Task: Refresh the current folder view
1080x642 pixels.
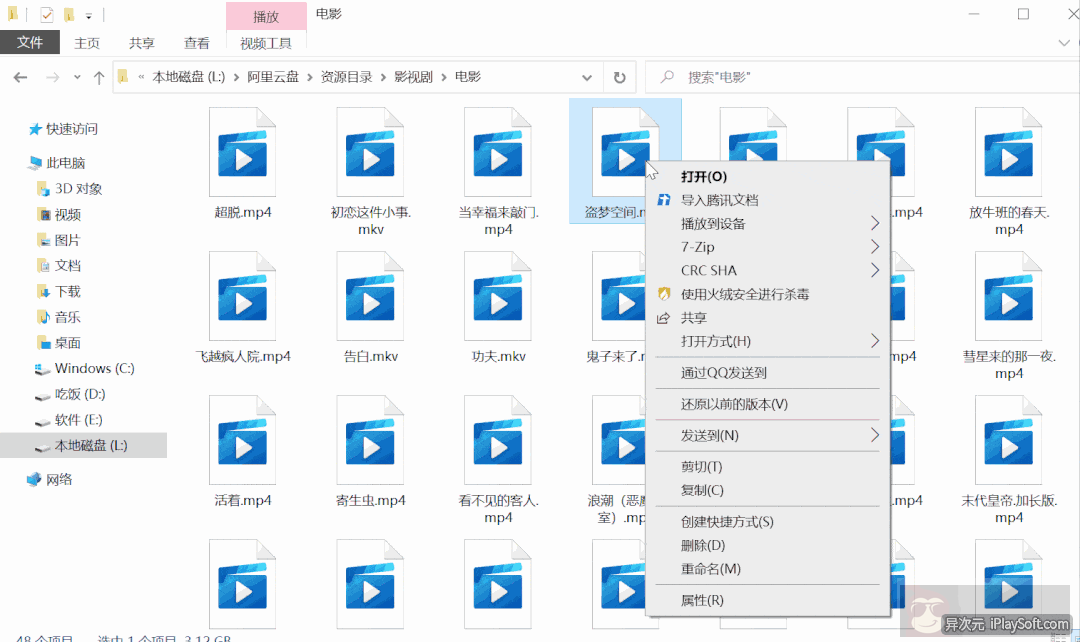Action: click(x=619, y=76)
